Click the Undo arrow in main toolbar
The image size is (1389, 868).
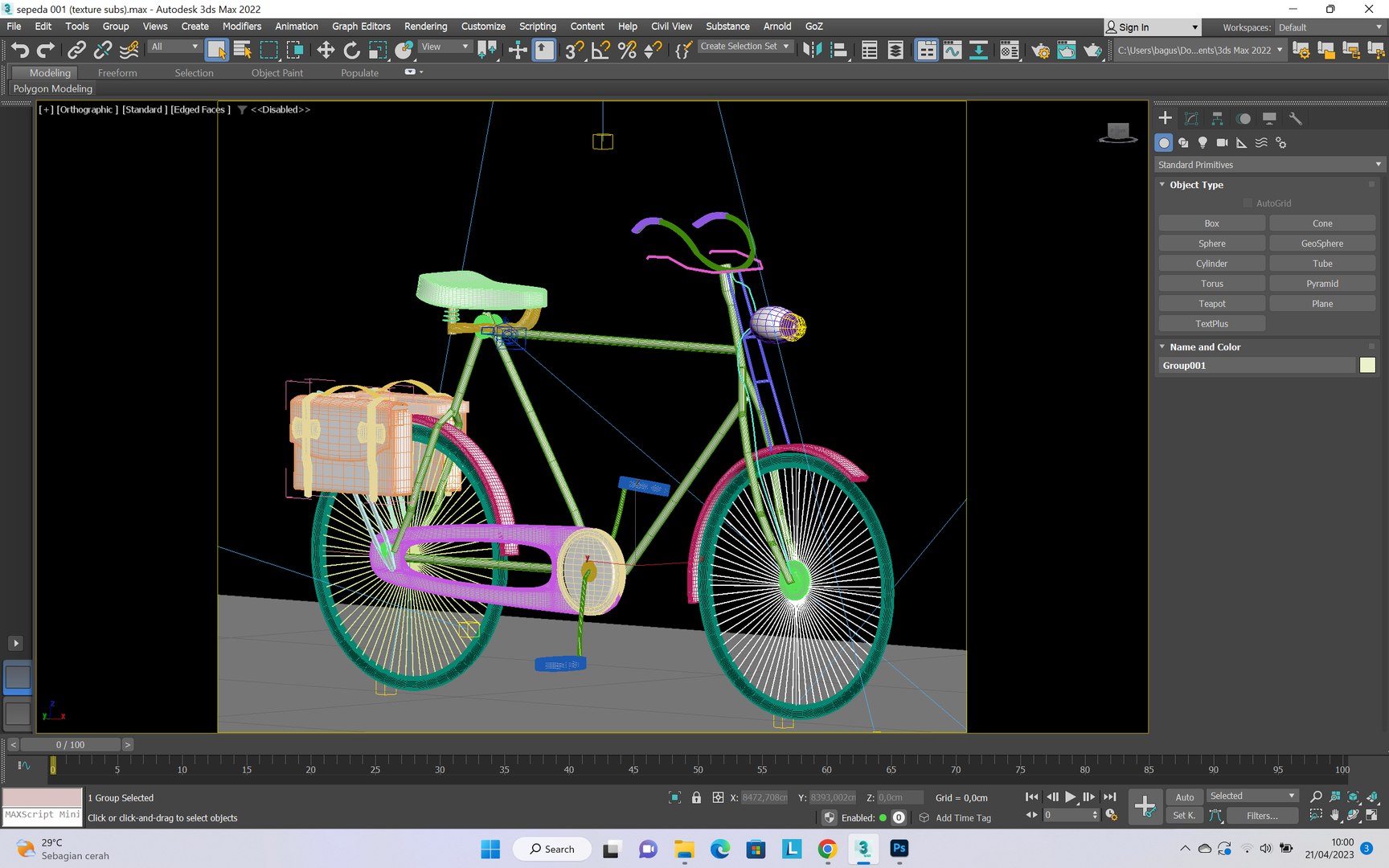click(x=19, y=50)
